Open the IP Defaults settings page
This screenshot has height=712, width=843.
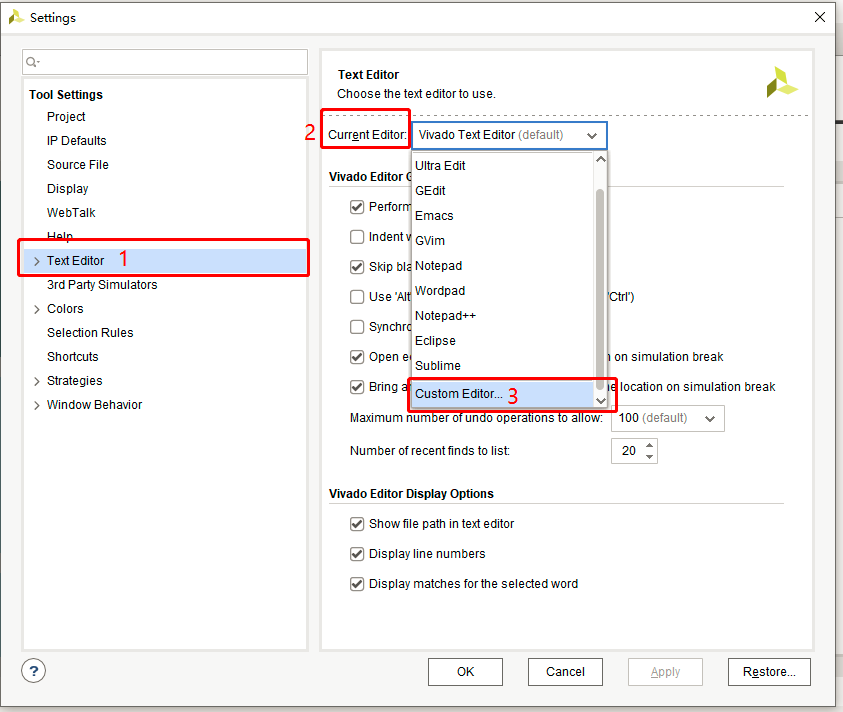click(76, 141)
